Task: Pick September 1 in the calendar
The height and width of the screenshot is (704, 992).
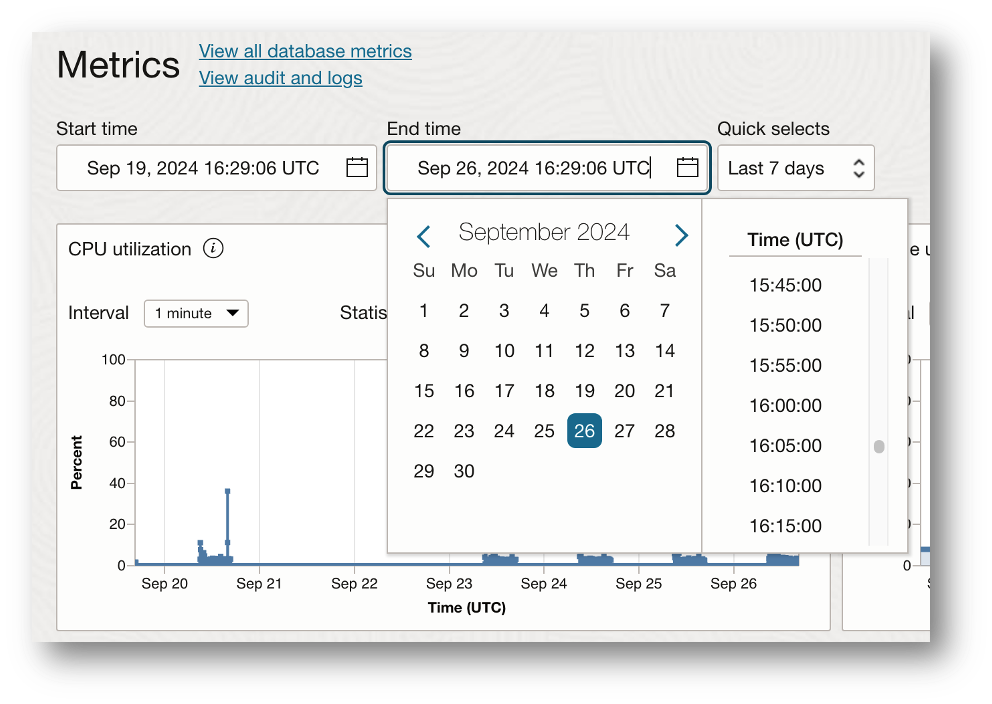Action: 424,311
